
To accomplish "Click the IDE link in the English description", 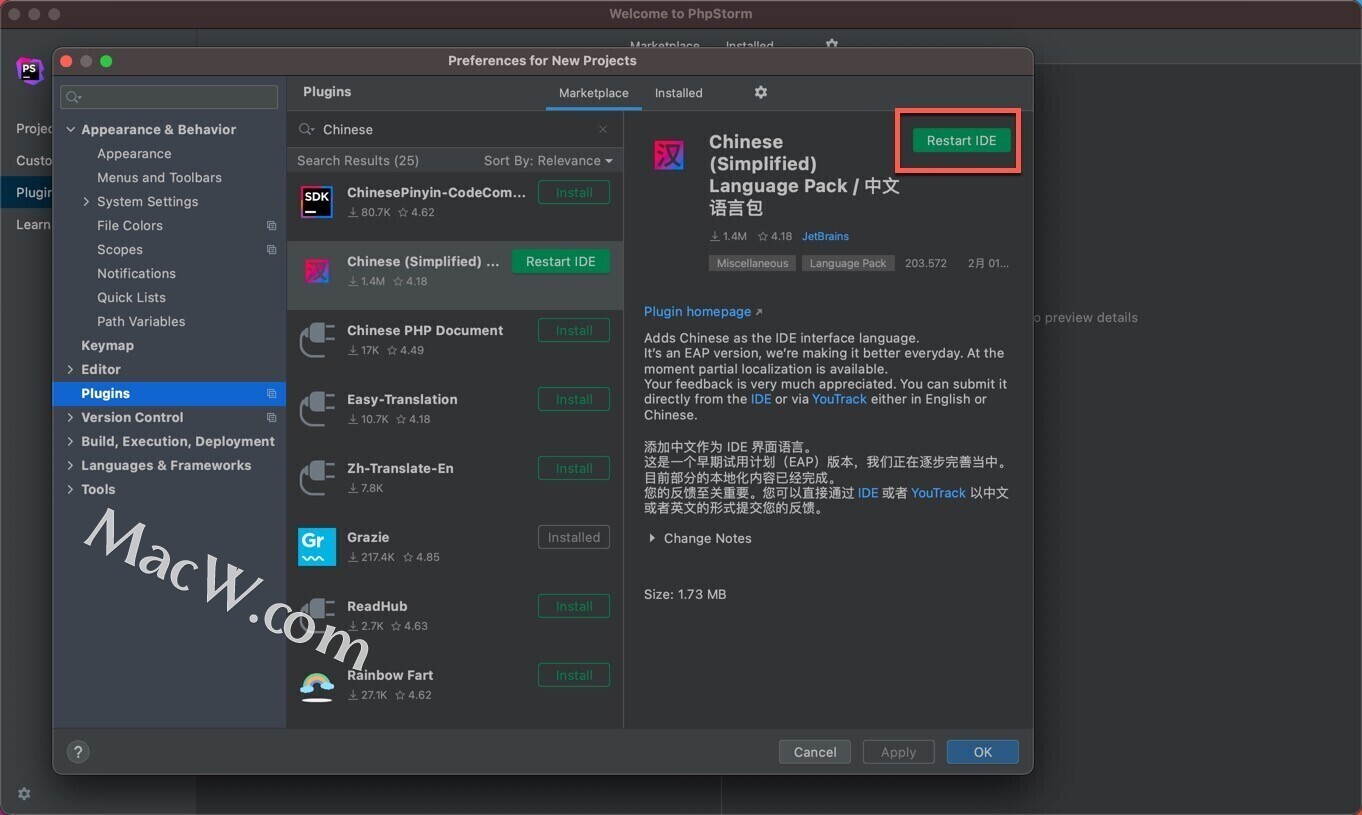I will (x=761, y=399).
